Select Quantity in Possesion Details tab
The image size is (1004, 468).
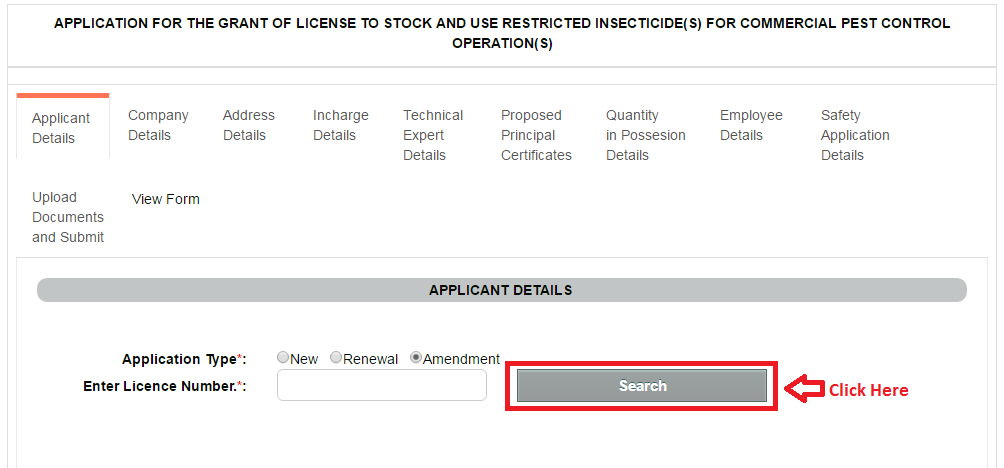click(645, 135)
